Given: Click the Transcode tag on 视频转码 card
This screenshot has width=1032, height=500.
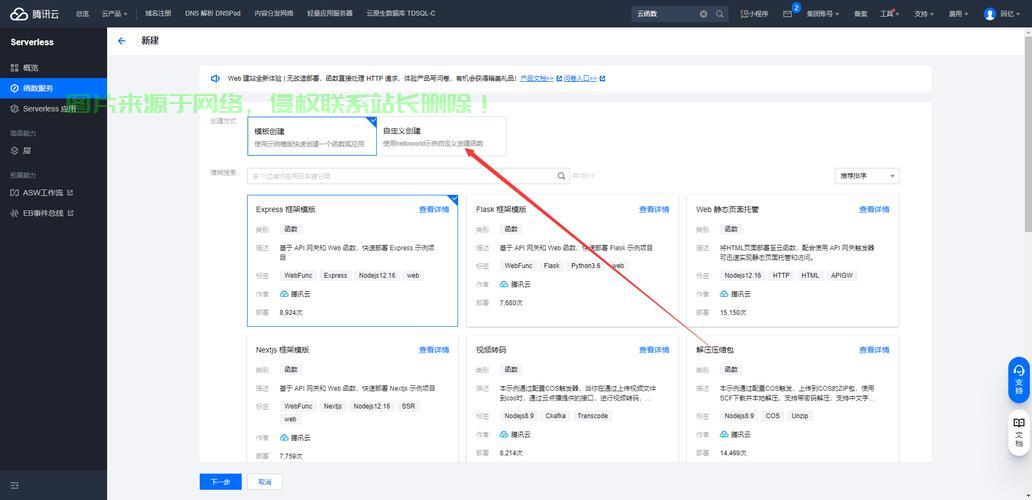Looking at the screenshot, I should tap(593, 416).
